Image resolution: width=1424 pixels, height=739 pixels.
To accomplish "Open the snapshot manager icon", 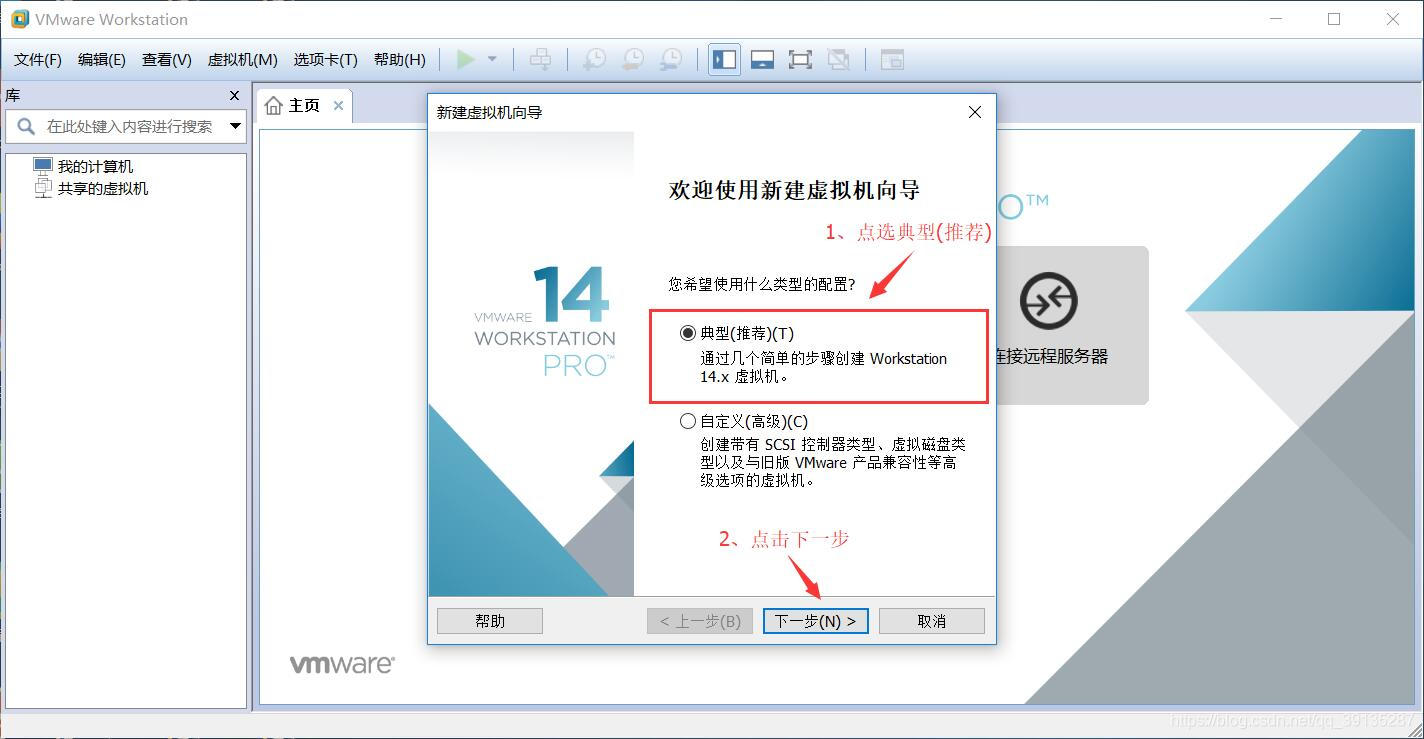I will tap(669, 59).
